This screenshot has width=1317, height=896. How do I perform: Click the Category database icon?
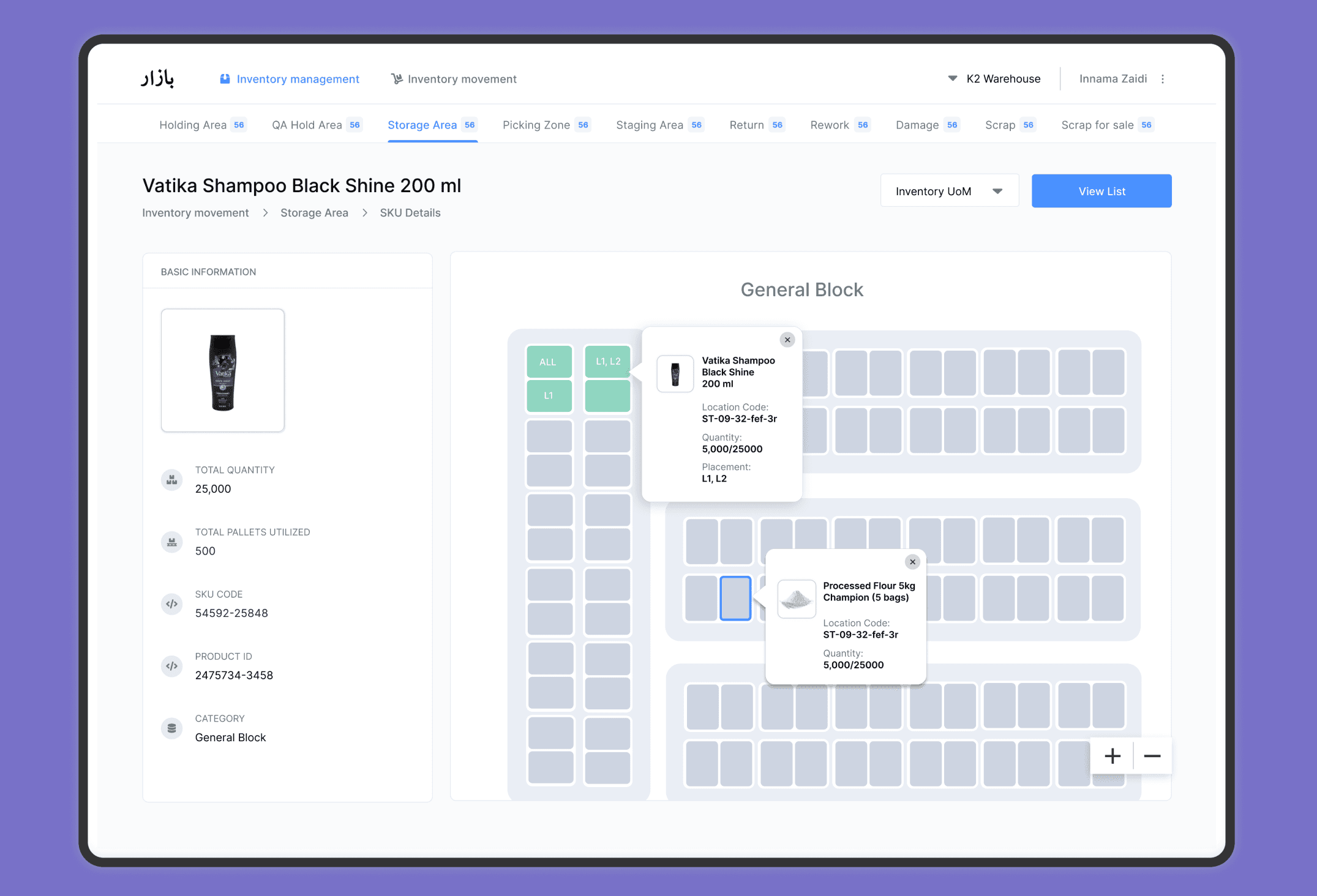172,728
